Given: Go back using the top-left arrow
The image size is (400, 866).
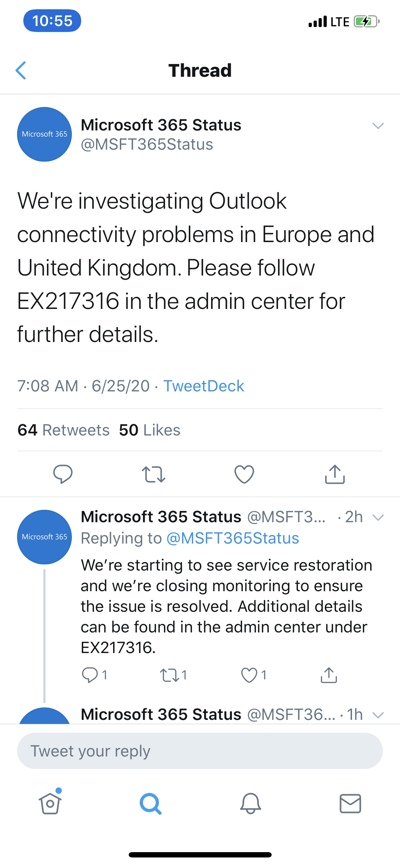Looking at the screenshot, I should (x=21, y=71).
